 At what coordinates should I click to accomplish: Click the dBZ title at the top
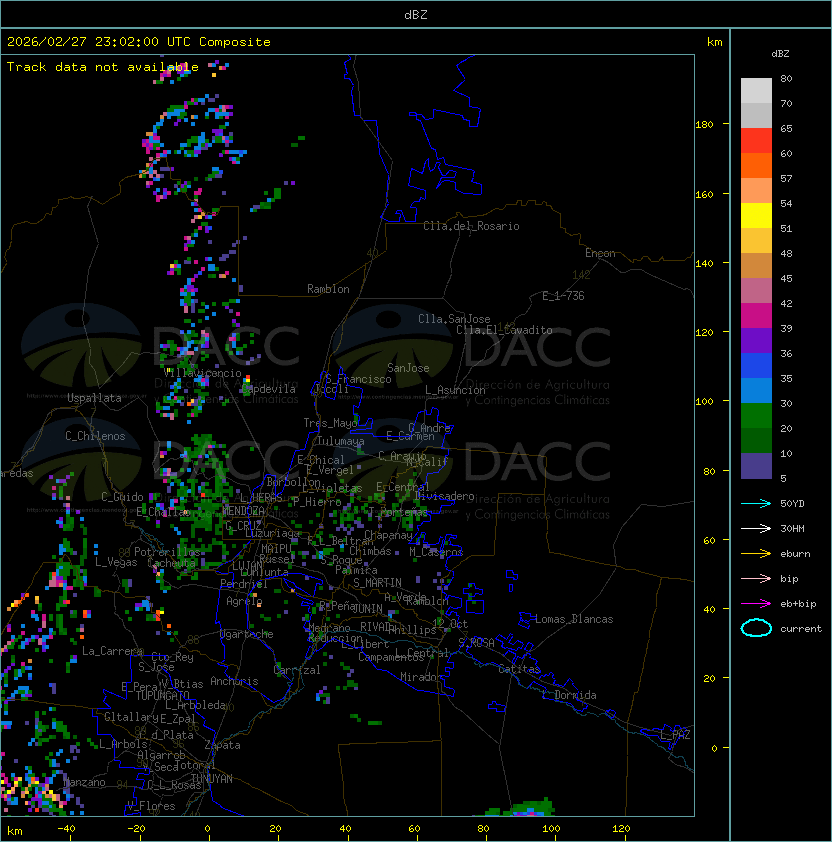(416, 15)
